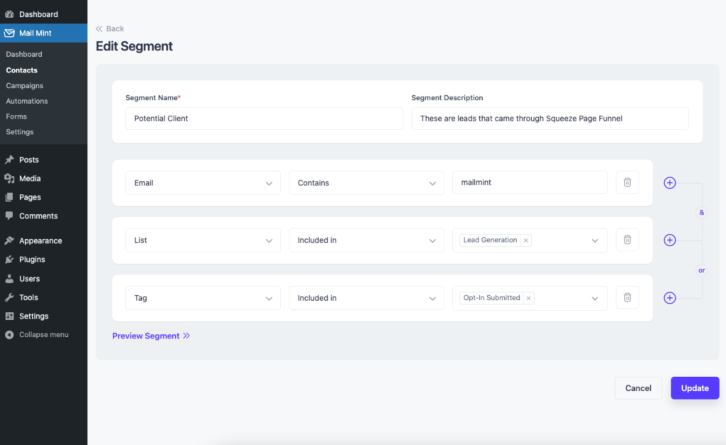Image resolution: width=726 pixels, height=445 pixels.
Task: Open the Email field dropdown
Action: click(x=203, y=183)
